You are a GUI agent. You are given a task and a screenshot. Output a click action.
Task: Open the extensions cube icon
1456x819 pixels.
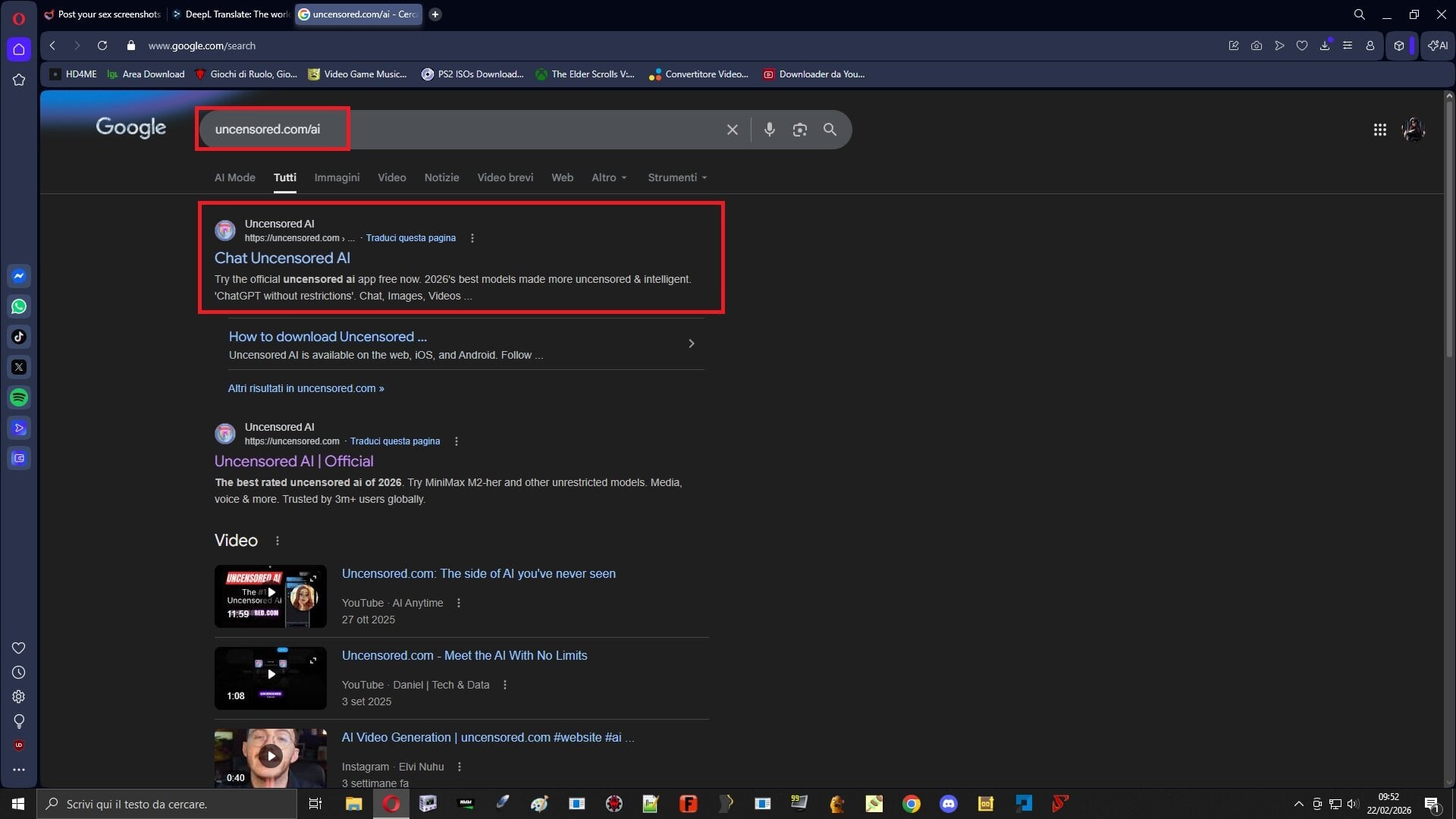tap(1399, 45)
